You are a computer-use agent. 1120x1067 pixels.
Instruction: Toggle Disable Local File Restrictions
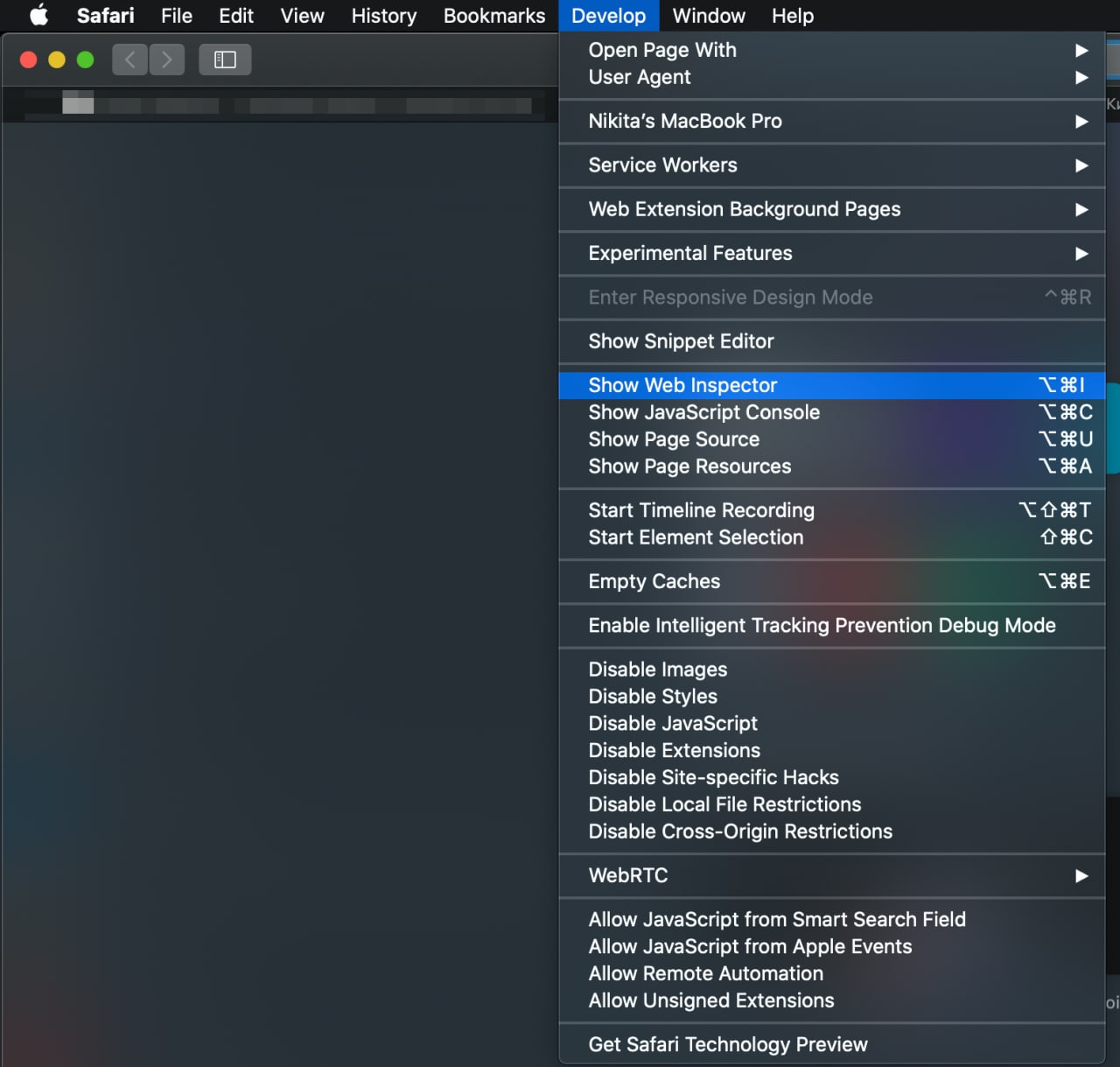click(832, 804)
